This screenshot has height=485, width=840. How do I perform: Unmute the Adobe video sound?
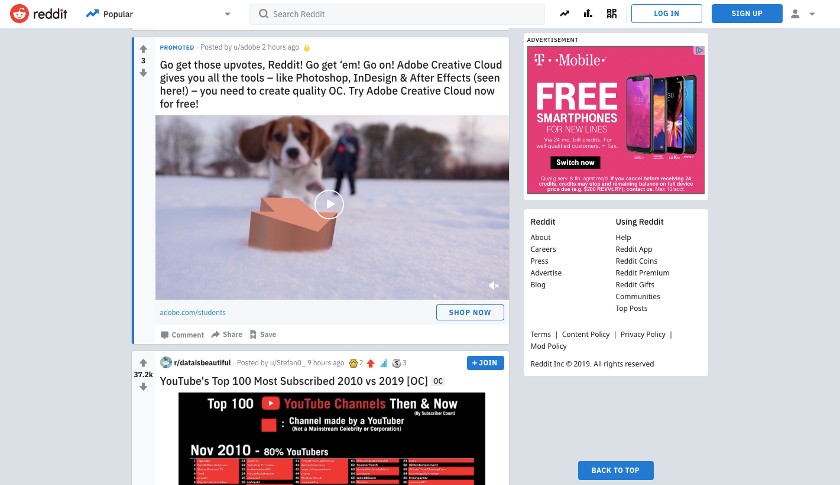[x=493, y=286]
